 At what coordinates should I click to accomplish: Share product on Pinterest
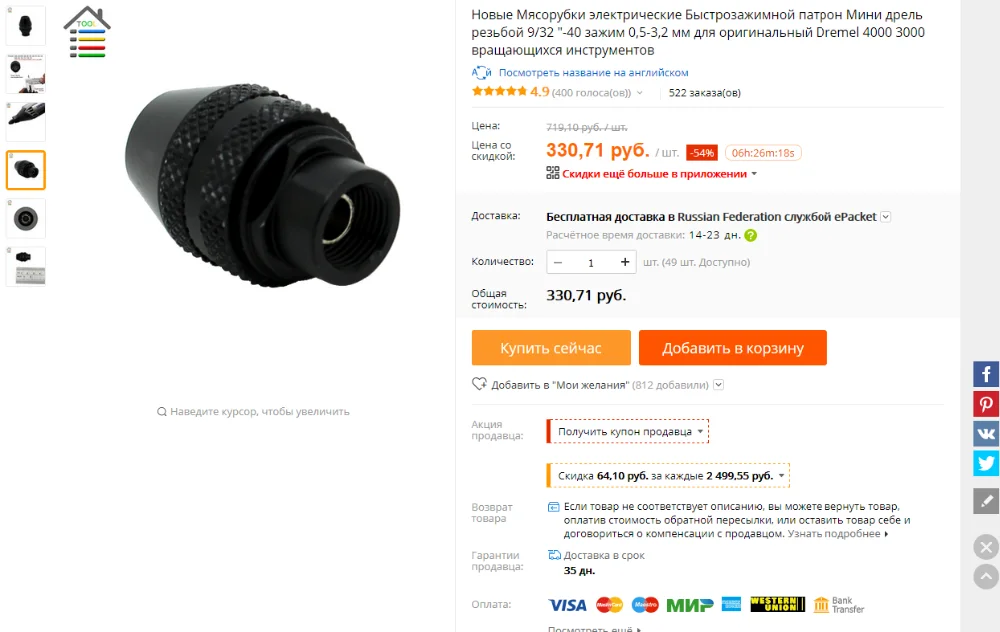[x=985, y=404]
